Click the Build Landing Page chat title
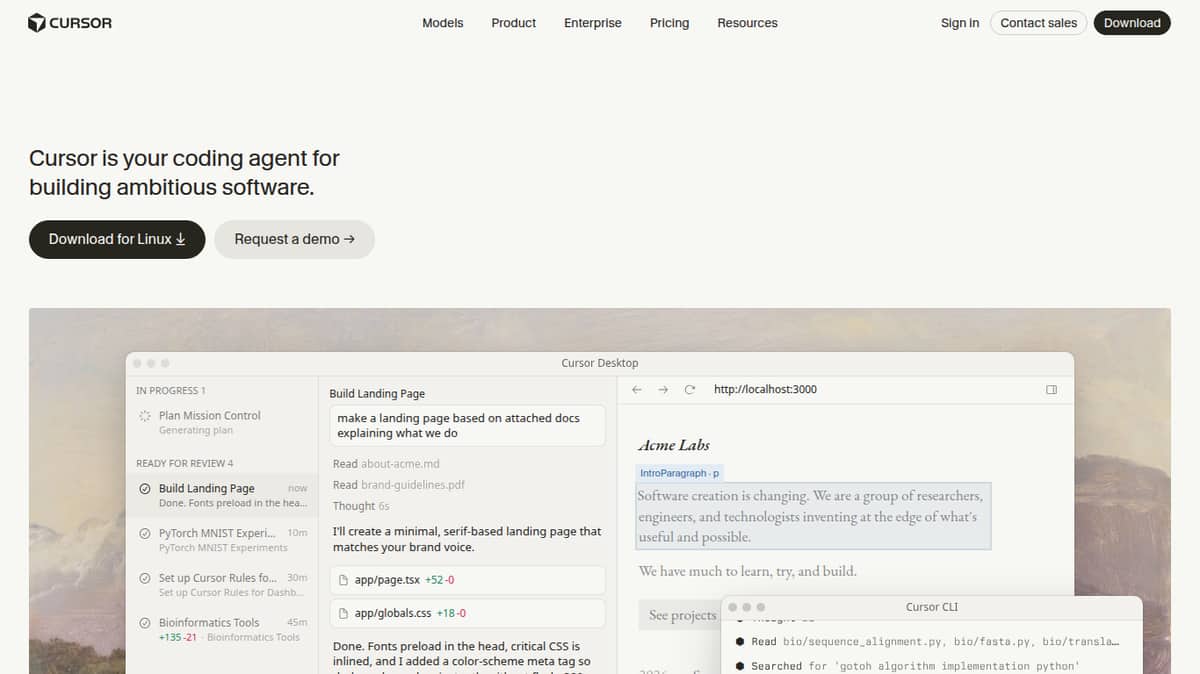 tap(377, 394)
